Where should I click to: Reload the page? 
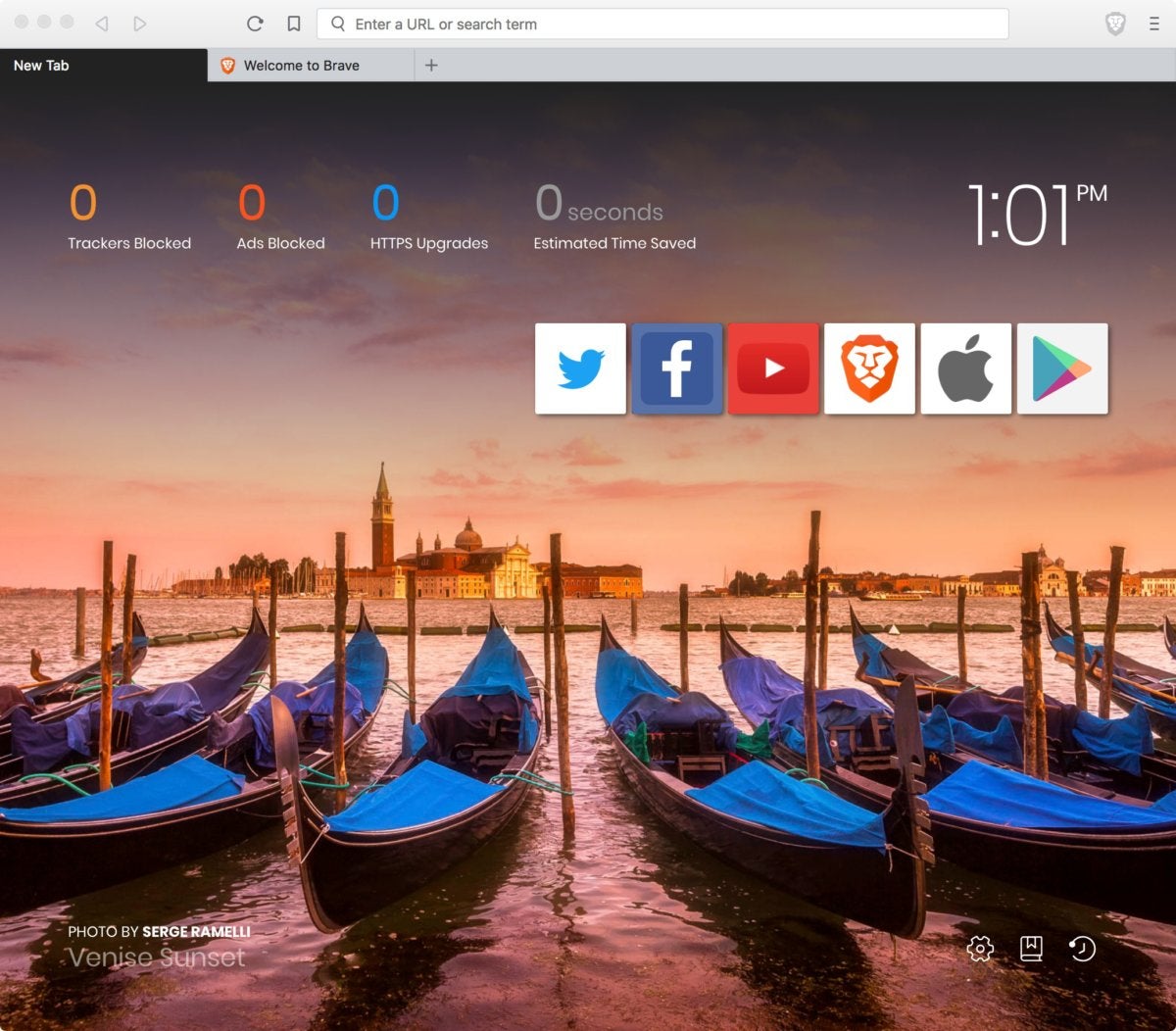pos(255,24)
